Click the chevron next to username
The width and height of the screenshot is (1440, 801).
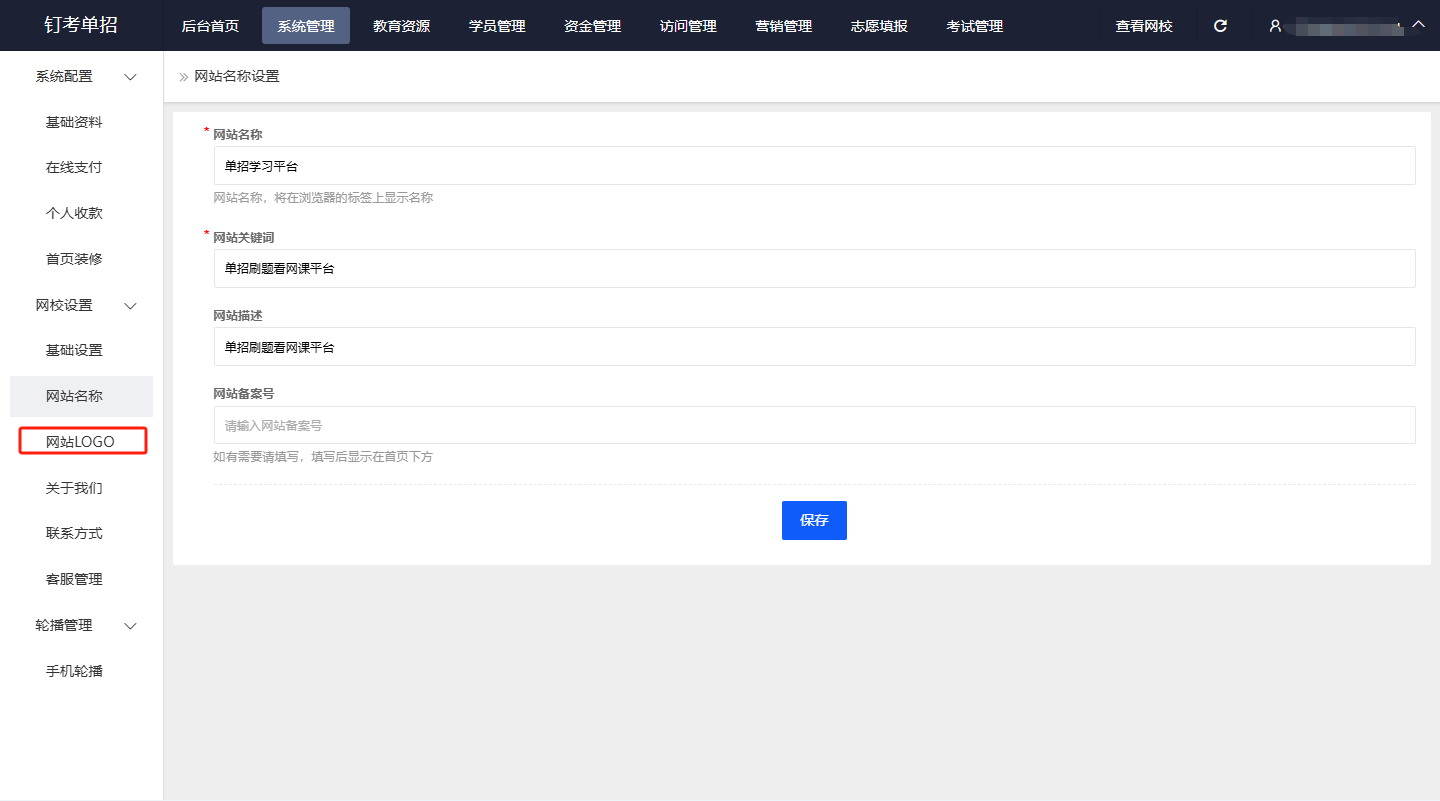click(1417, 24)
